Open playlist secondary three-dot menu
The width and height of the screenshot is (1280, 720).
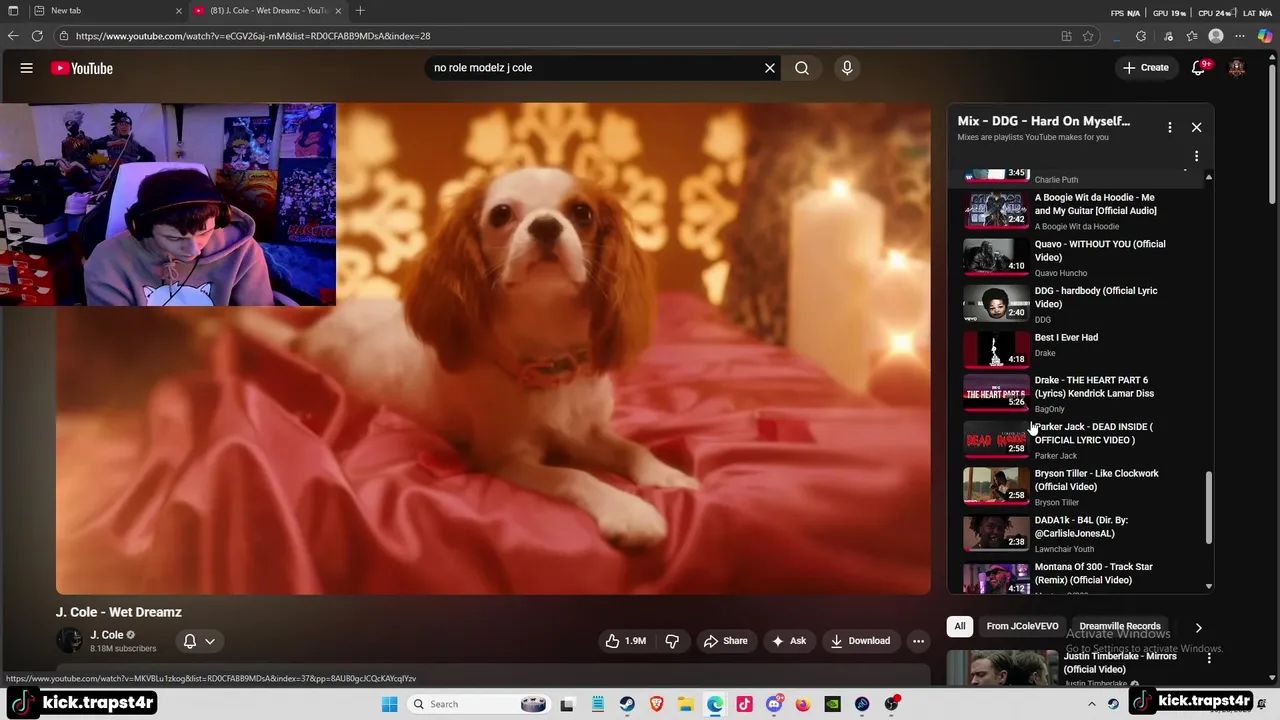1196,156
